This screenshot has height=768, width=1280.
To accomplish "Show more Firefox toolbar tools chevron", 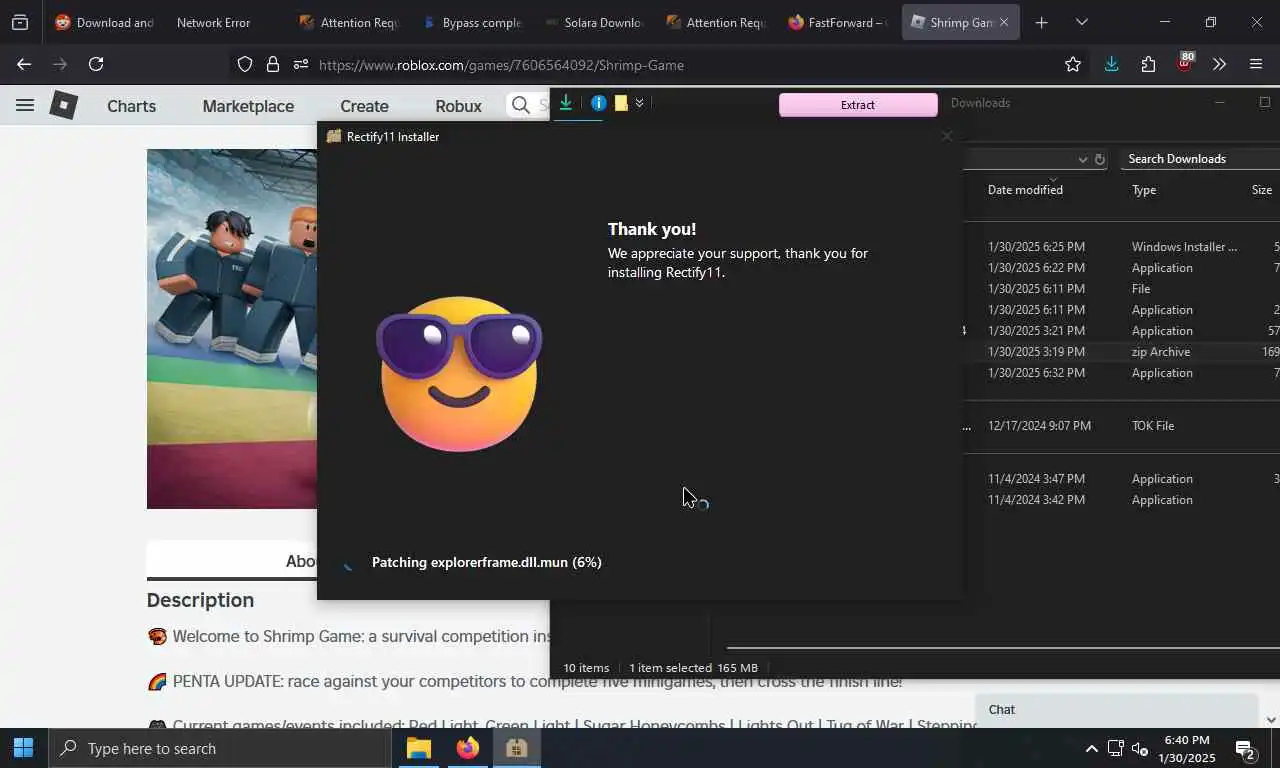I will (x=1219, y=64).
